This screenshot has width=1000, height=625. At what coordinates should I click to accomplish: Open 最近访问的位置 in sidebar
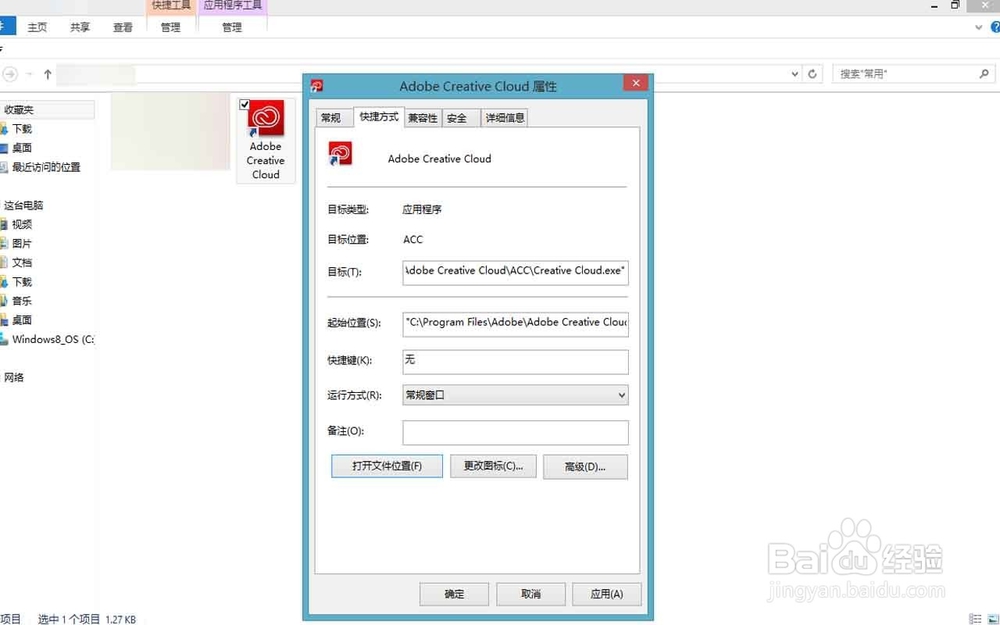pos(46,167)
